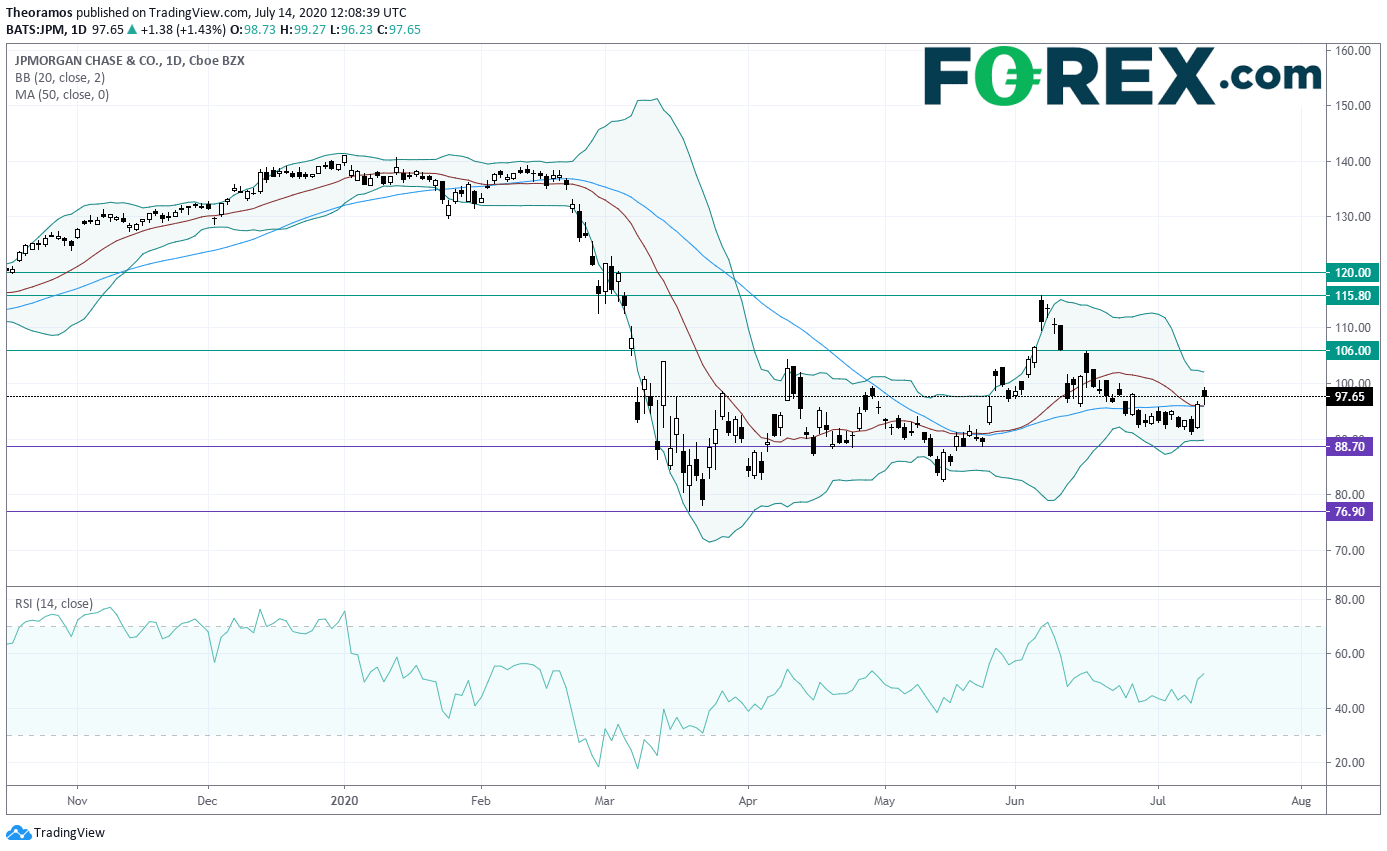Click the Jun label on time axis
The width and height of the screenshot is (1387, 851).
coord(1014,800)
